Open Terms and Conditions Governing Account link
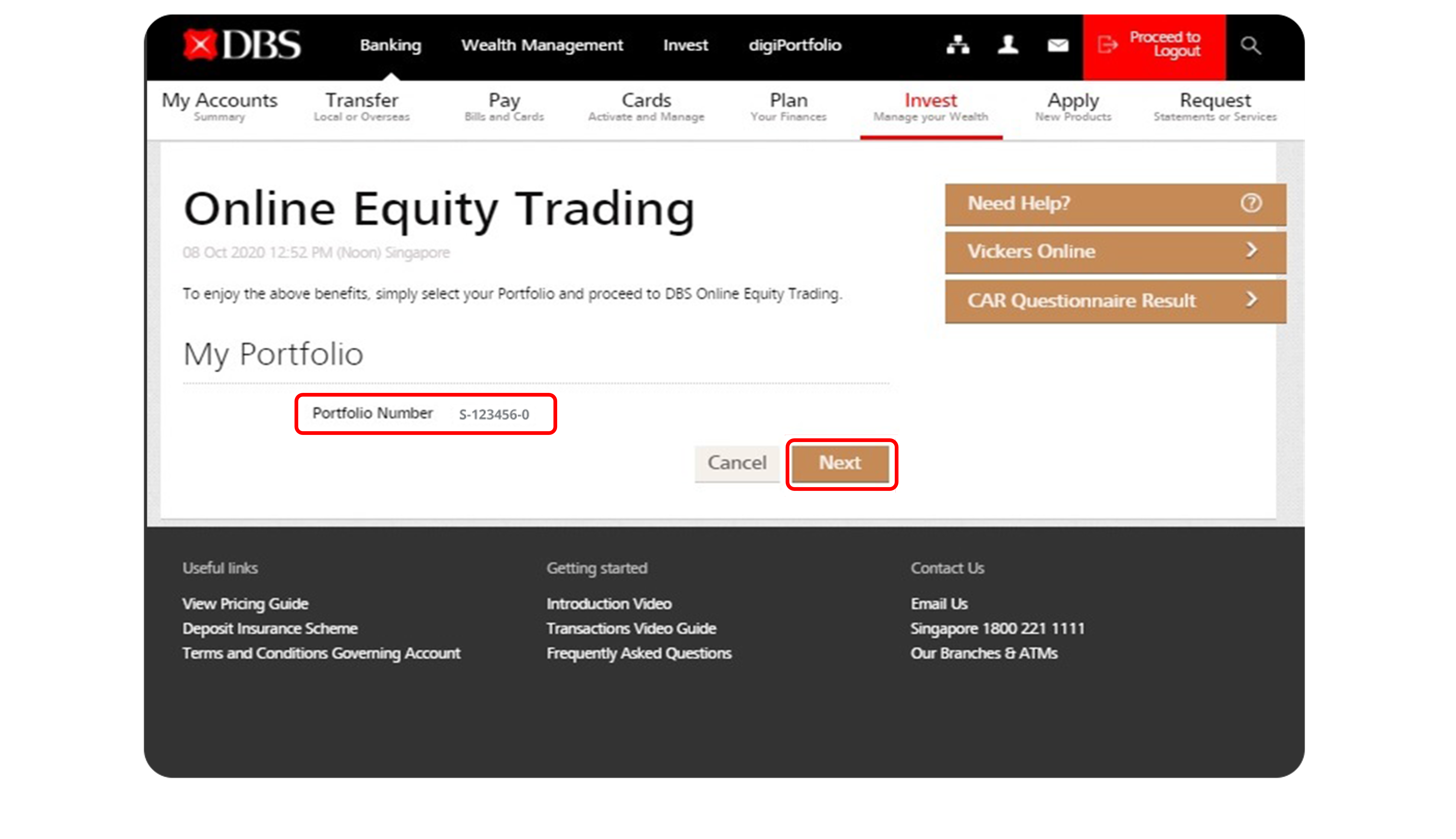Screen dimensions: 1456x839 (321, 653)
